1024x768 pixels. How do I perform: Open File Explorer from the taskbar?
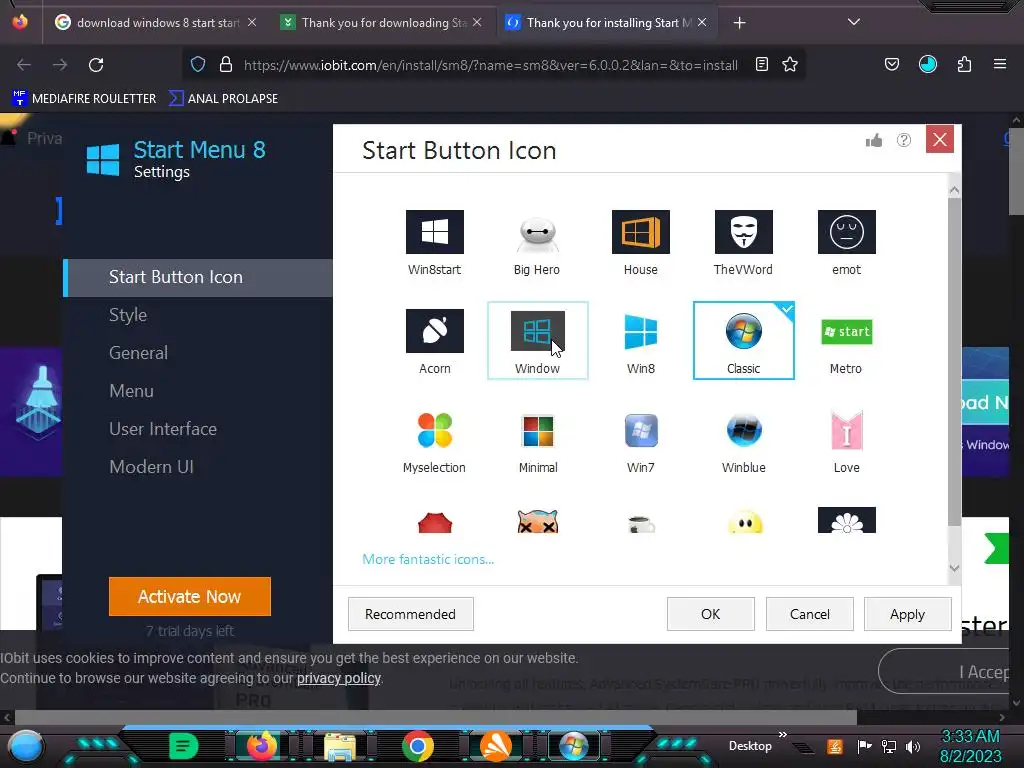coord(340,747)
